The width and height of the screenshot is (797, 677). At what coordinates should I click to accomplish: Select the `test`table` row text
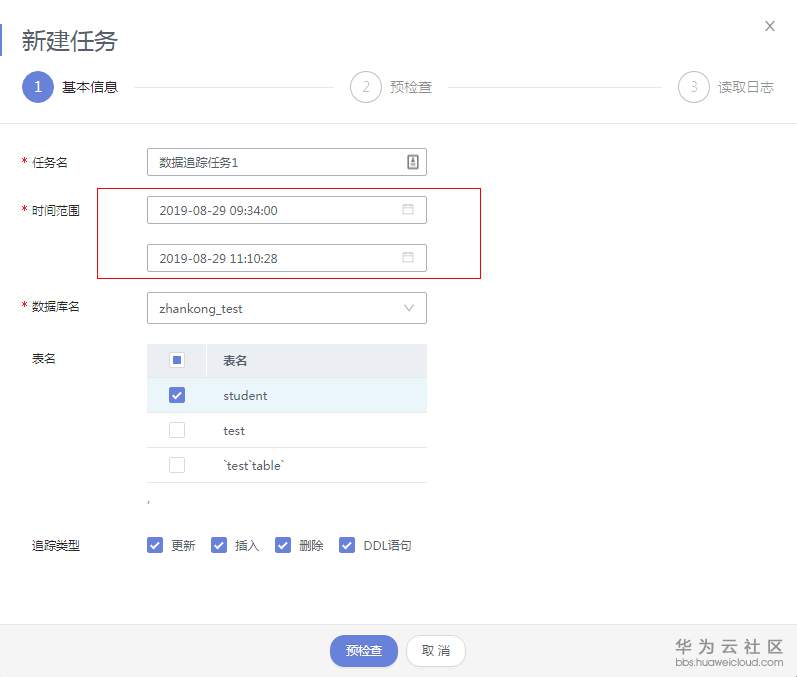254,466
